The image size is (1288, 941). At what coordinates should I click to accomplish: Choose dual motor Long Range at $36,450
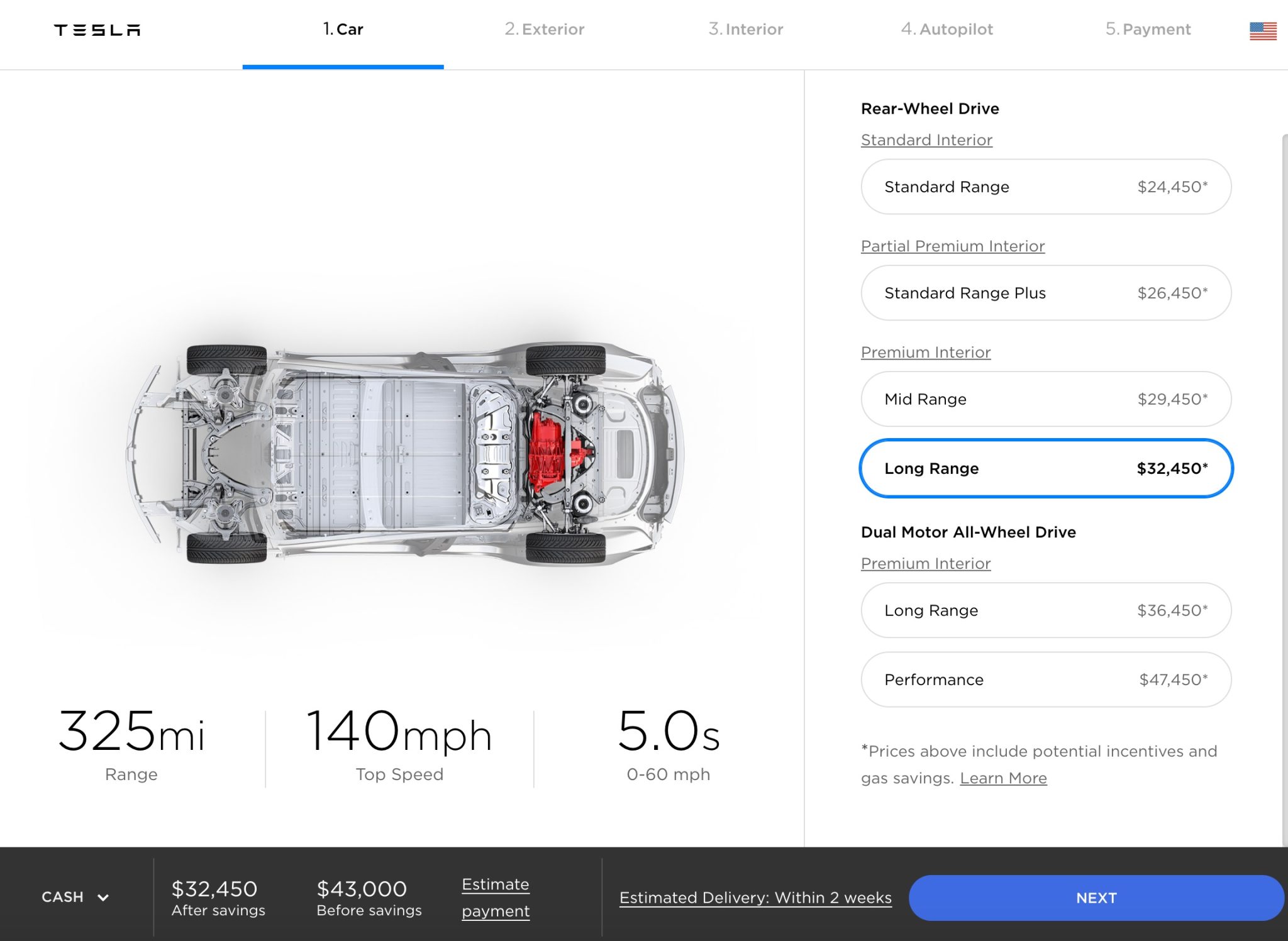pyautogui.click(x=1045, y=610)
